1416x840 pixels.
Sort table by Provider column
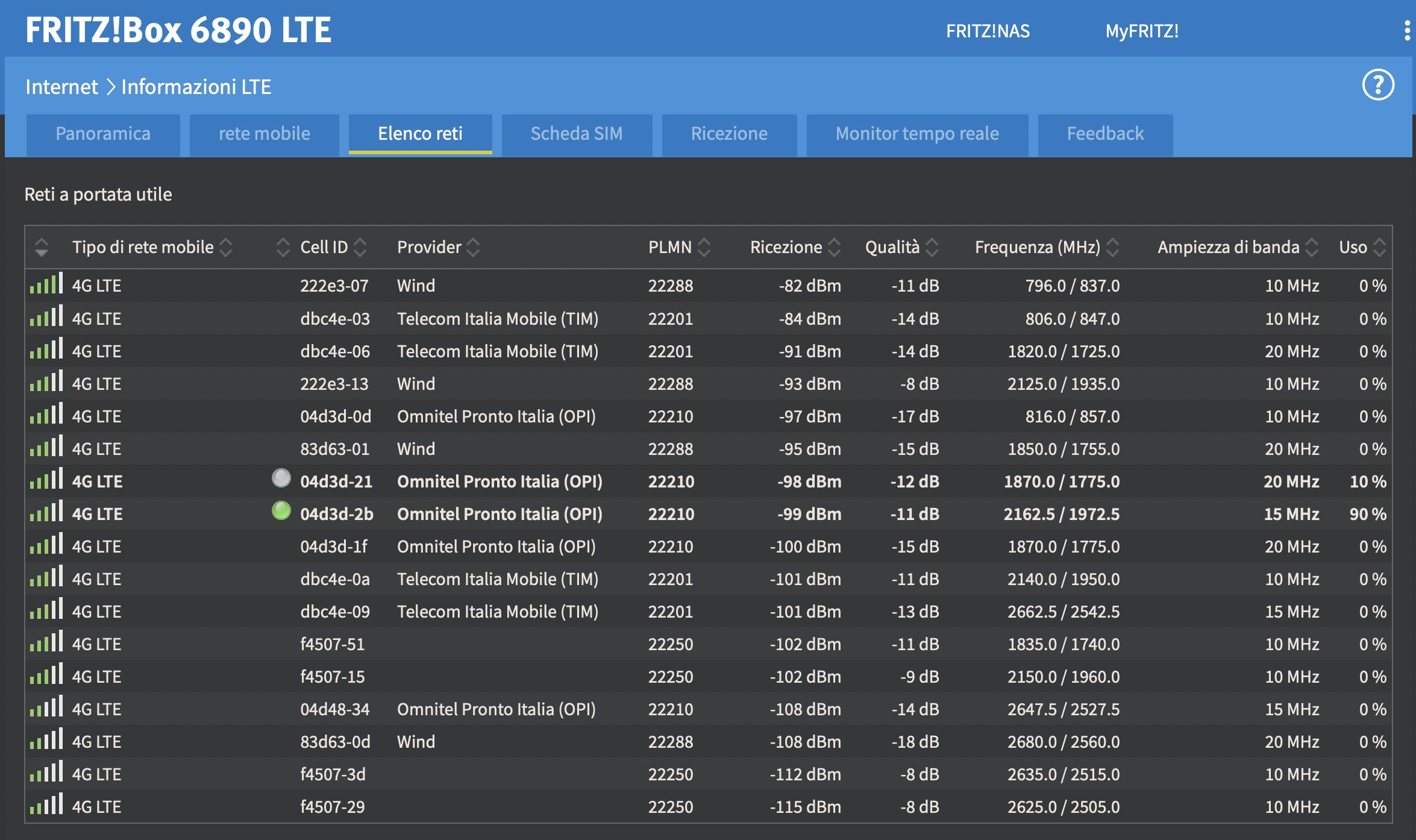click(429, 247)
